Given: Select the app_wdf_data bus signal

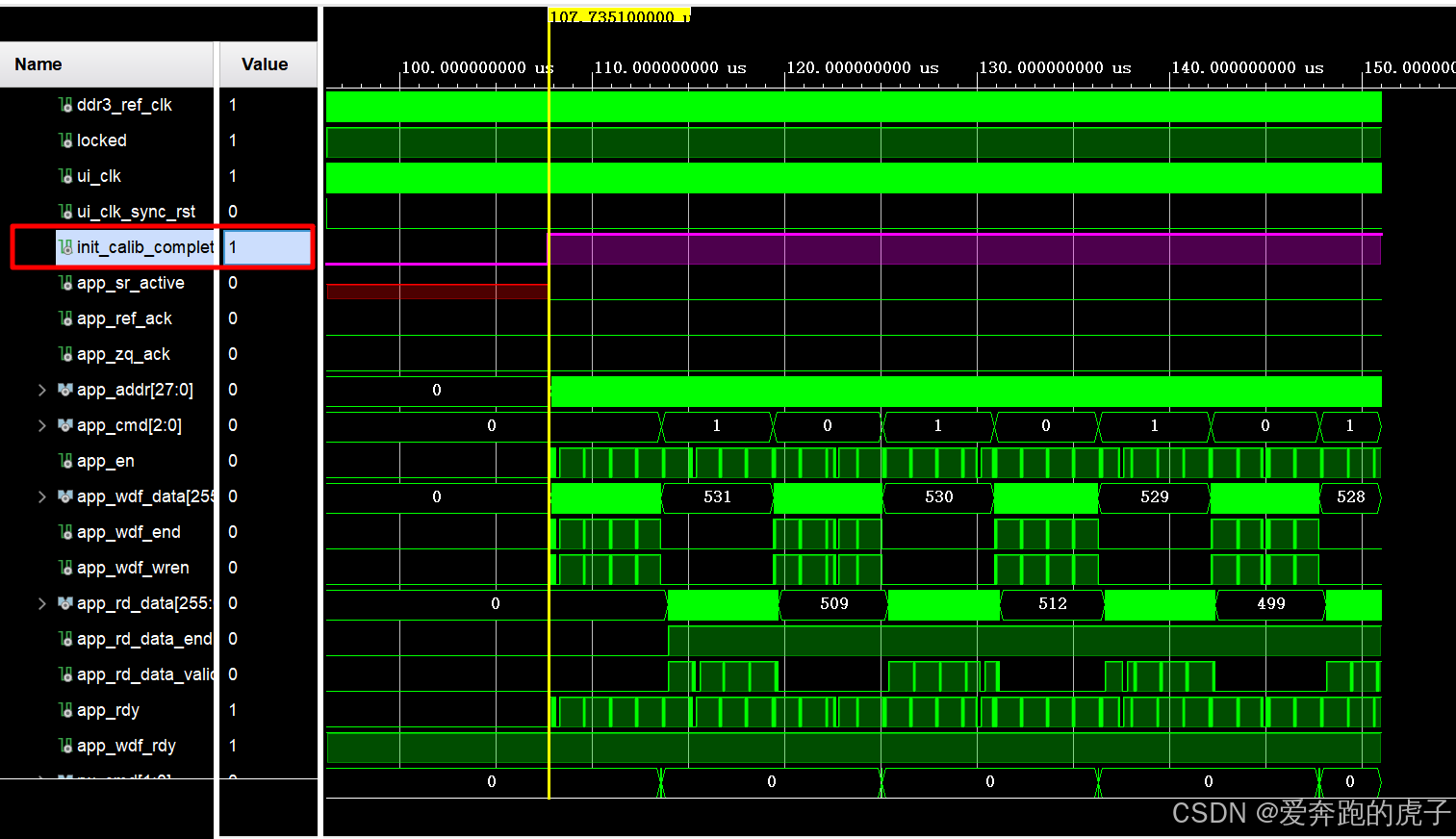Looking at the screenshot, I should 144,496.
